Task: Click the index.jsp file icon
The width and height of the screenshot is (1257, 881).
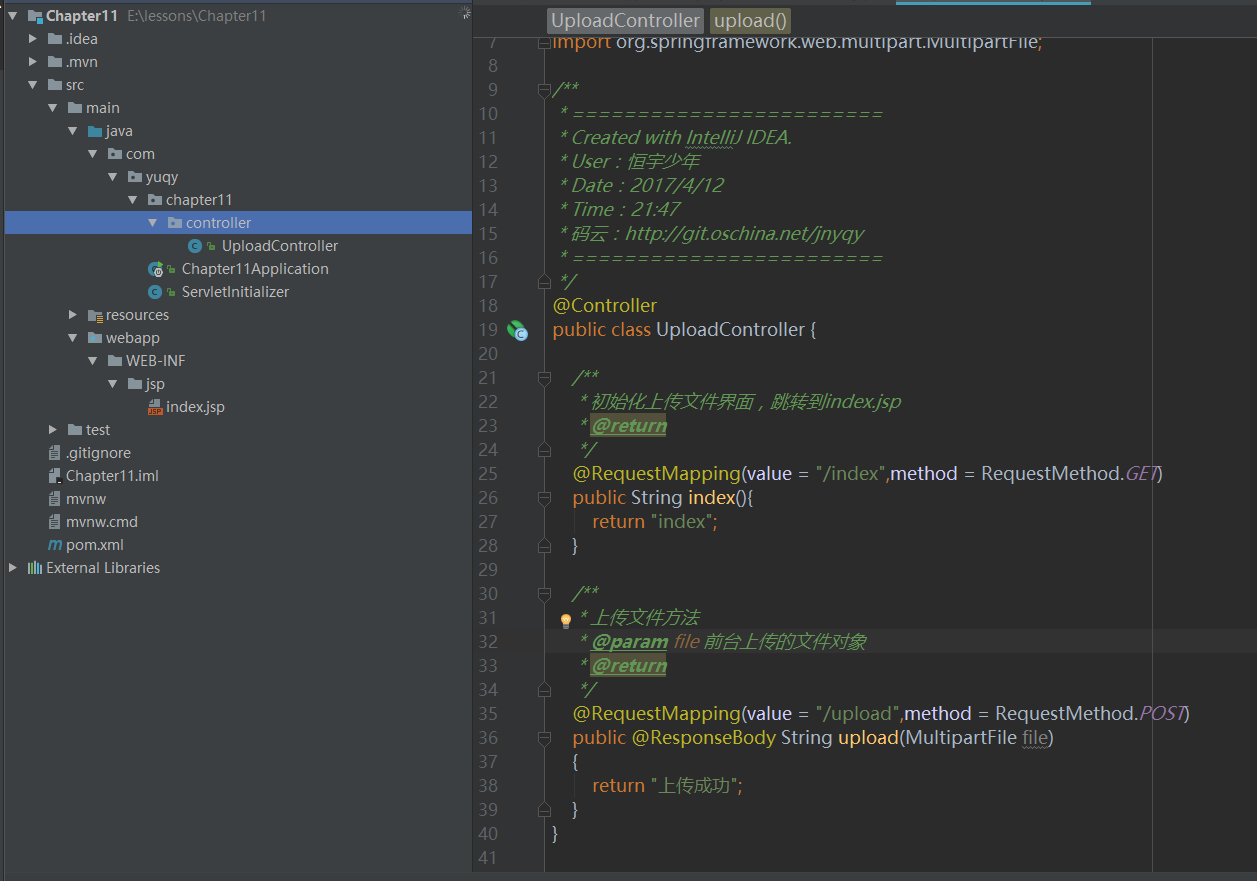Action: coord(155,407)
